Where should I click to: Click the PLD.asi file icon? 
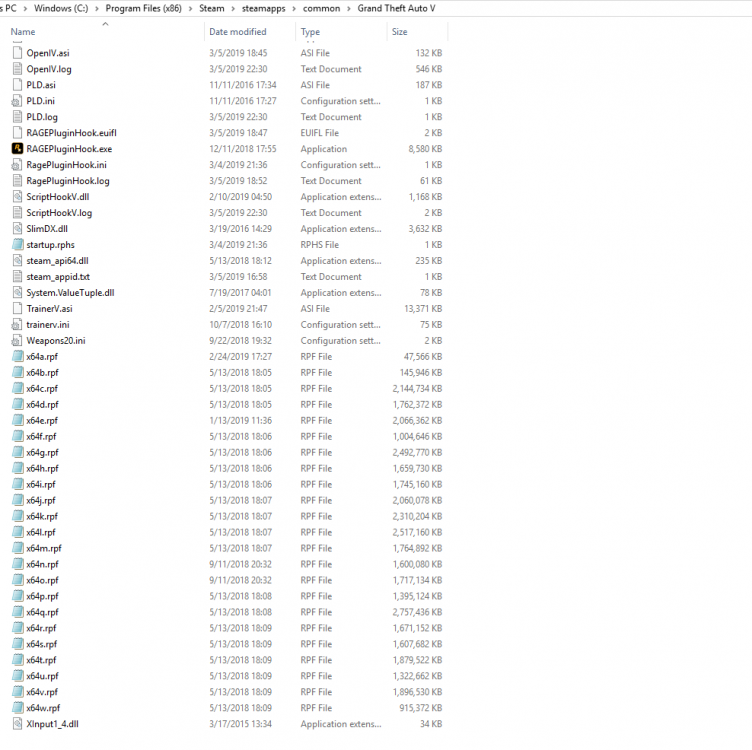pos(17,85)
